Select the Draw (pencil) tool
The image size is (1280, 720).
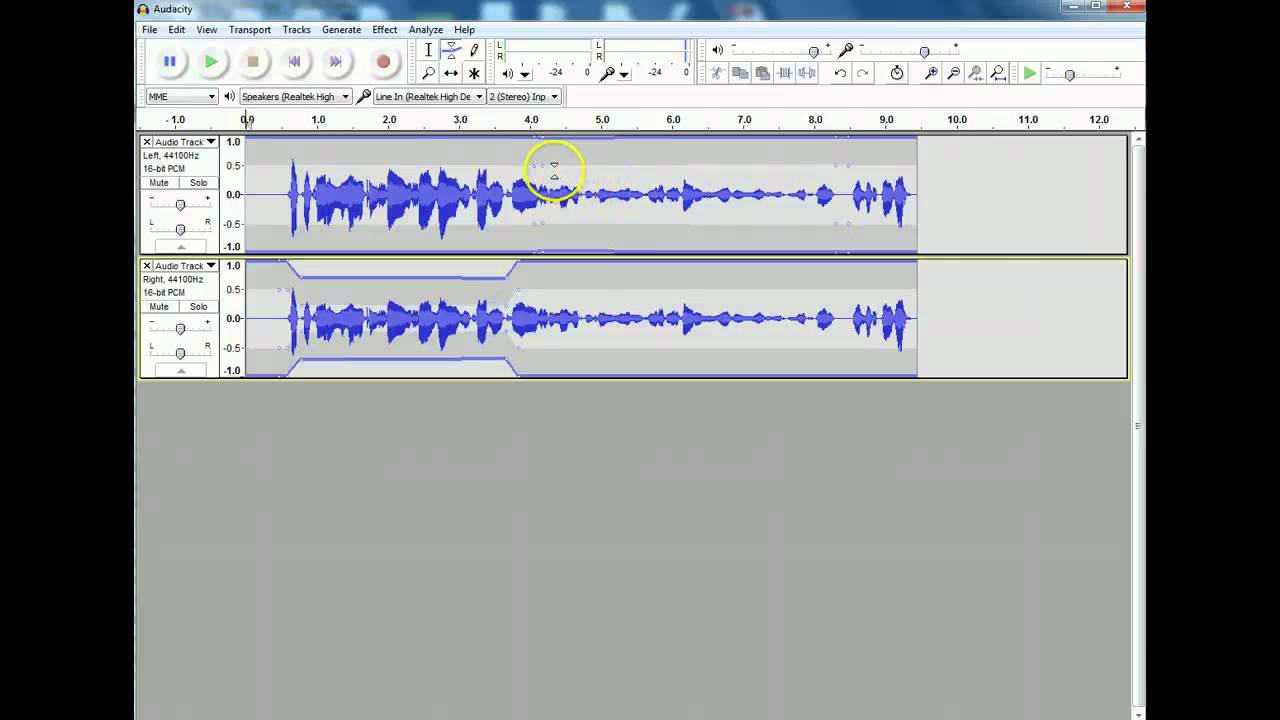474,50
